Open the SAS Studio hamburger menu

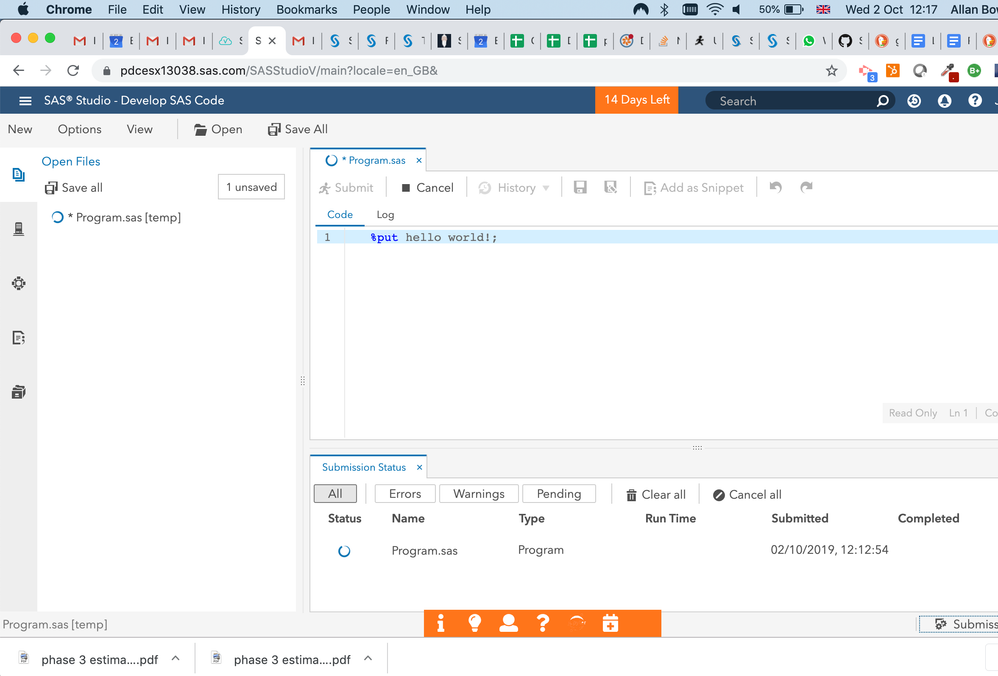click(x=25, y=101)
